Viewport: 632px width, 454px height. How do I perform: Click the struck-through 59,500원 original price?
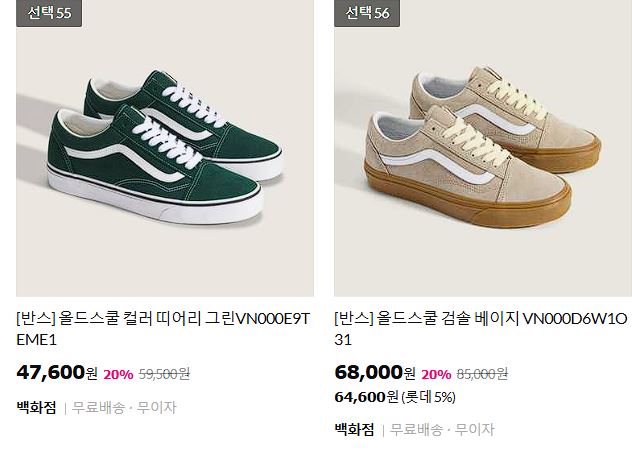pos(164,374)
